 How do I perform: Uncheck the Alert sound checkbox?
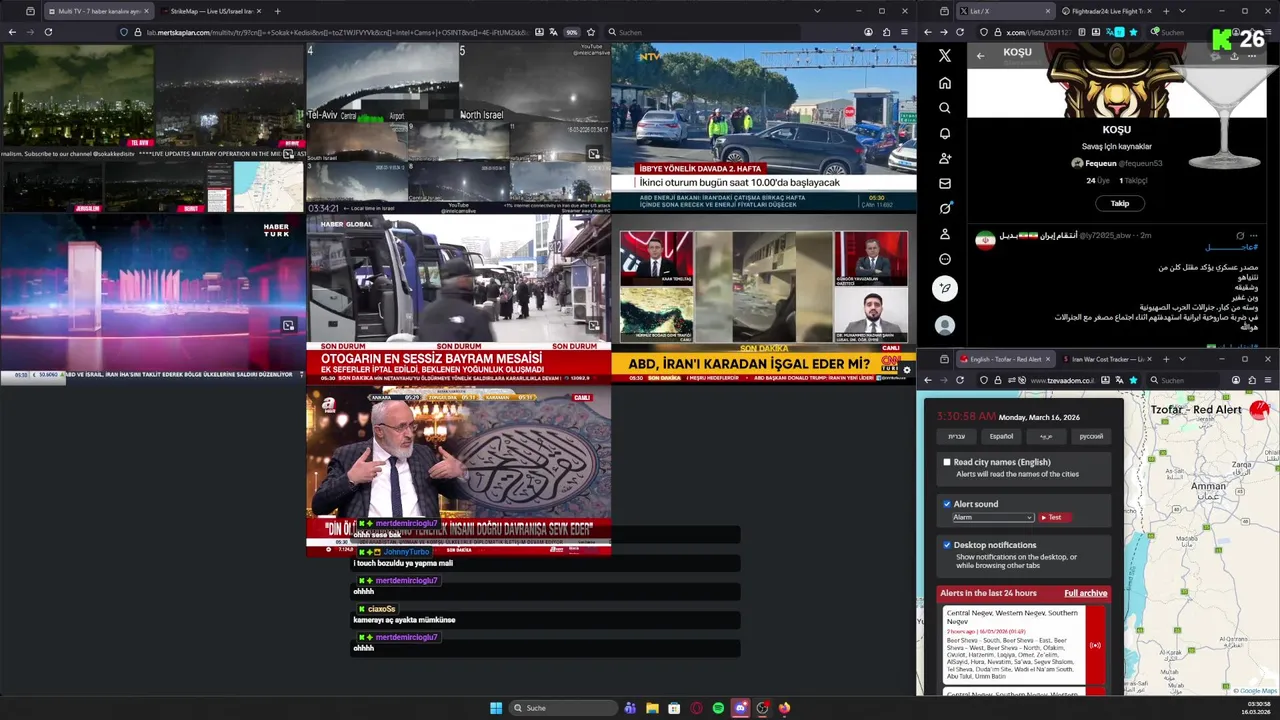(x=947, y=504)
